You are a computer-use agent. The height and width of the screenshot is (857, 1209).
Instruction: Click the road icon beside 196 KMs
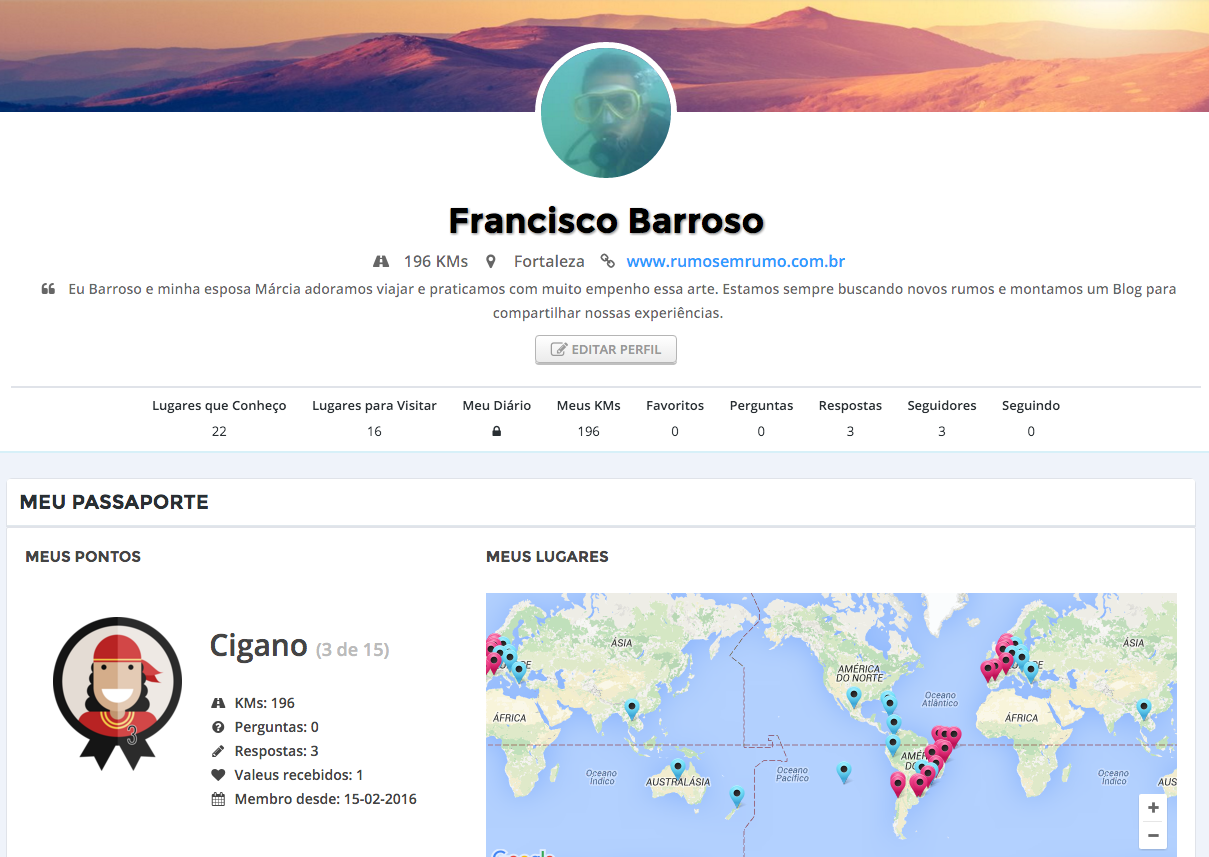[381, 262]
